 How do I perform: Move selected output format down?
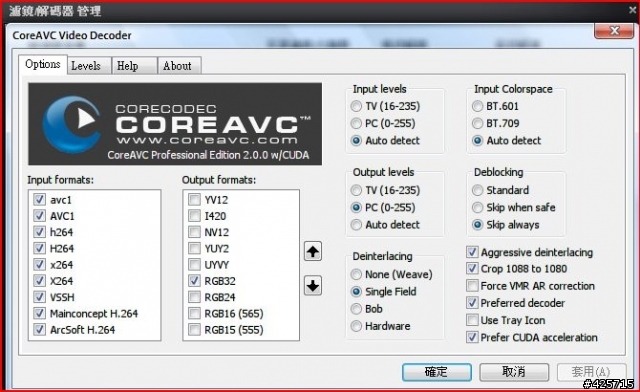point(313,285)
